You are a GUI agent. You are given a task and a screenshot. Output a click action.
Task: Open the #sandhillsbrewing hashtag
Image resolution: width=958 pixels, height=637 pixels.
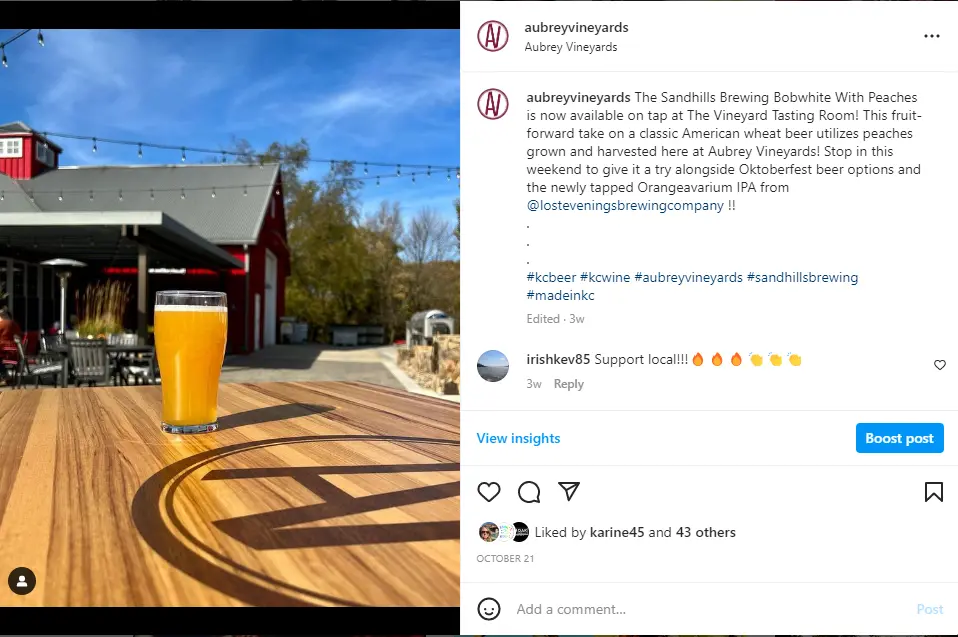(802, 277)
